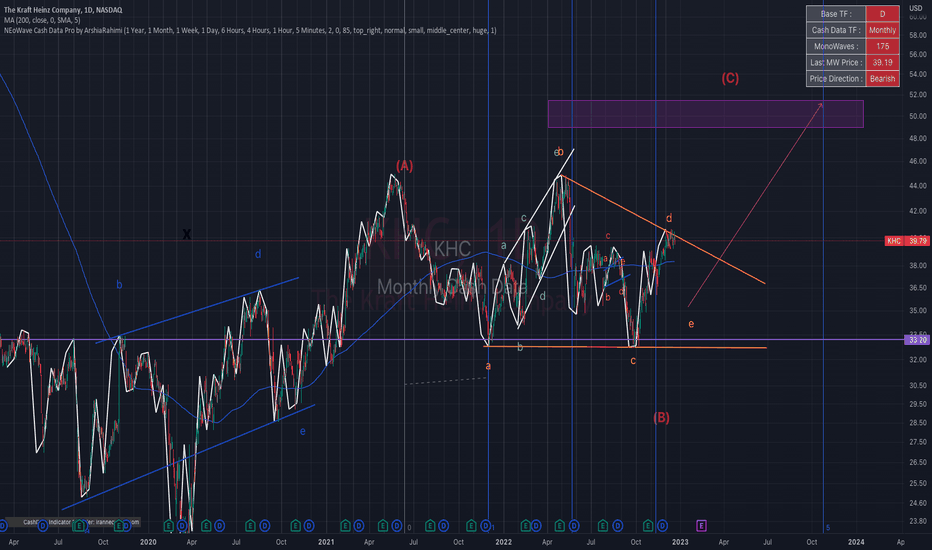Screen dimensions: 932x550
Task: Click the 2021 label on time axis
Action: 326,542
